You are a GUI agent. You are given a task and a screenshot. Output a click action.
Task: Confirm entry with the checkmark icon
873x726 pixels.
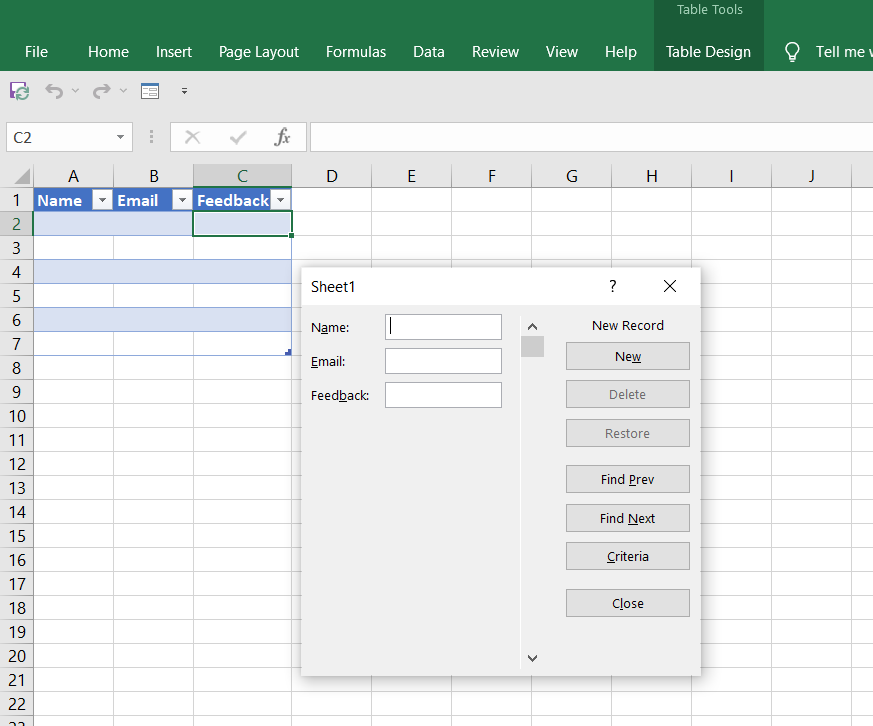point(238,137)
